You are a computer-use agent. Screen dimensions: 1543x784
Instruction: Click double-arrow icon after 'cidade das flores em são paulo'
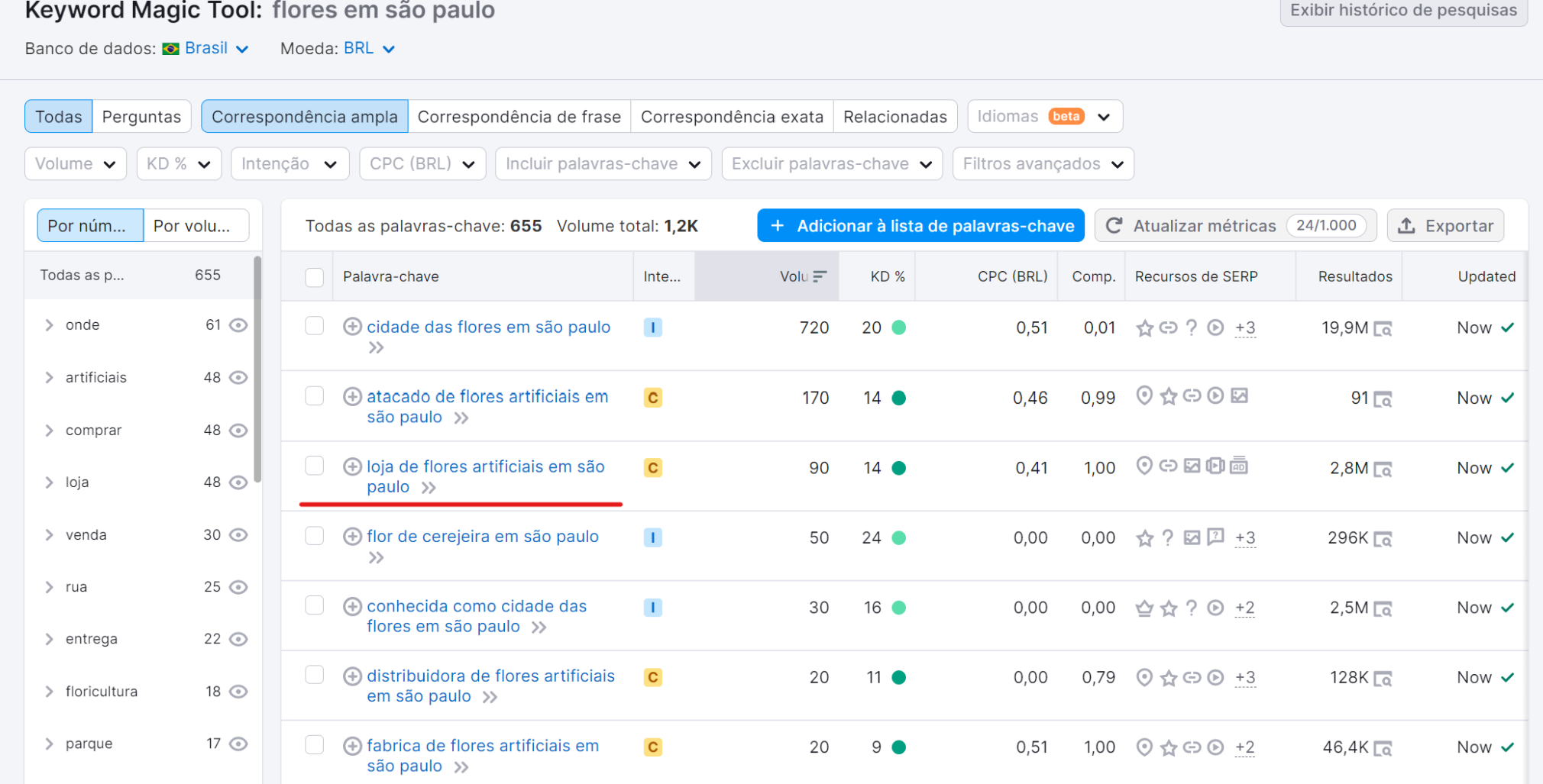pyautogui.click(x=376, y=348)
